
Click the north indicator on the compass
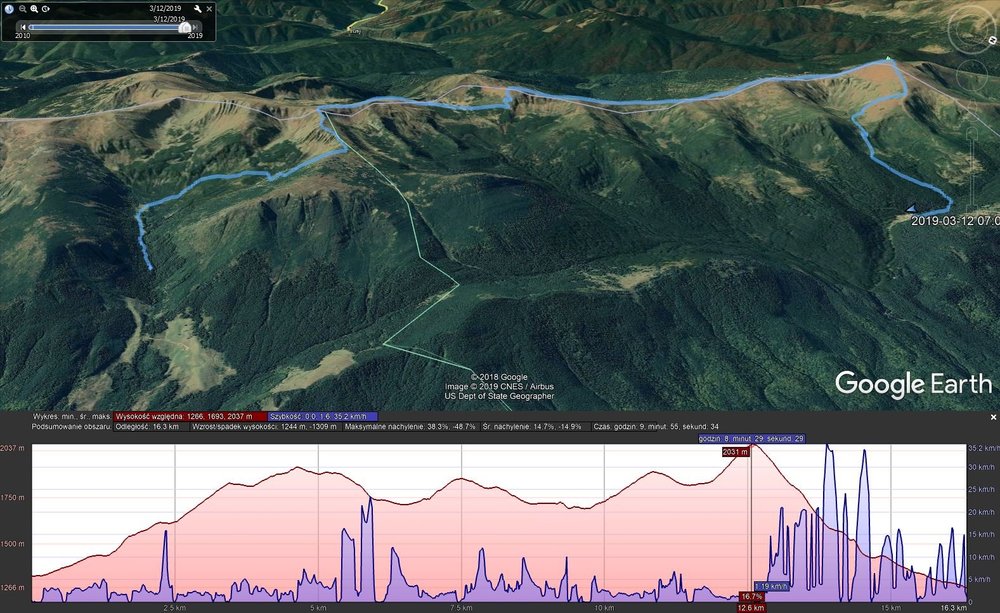[x=993, y=40]
